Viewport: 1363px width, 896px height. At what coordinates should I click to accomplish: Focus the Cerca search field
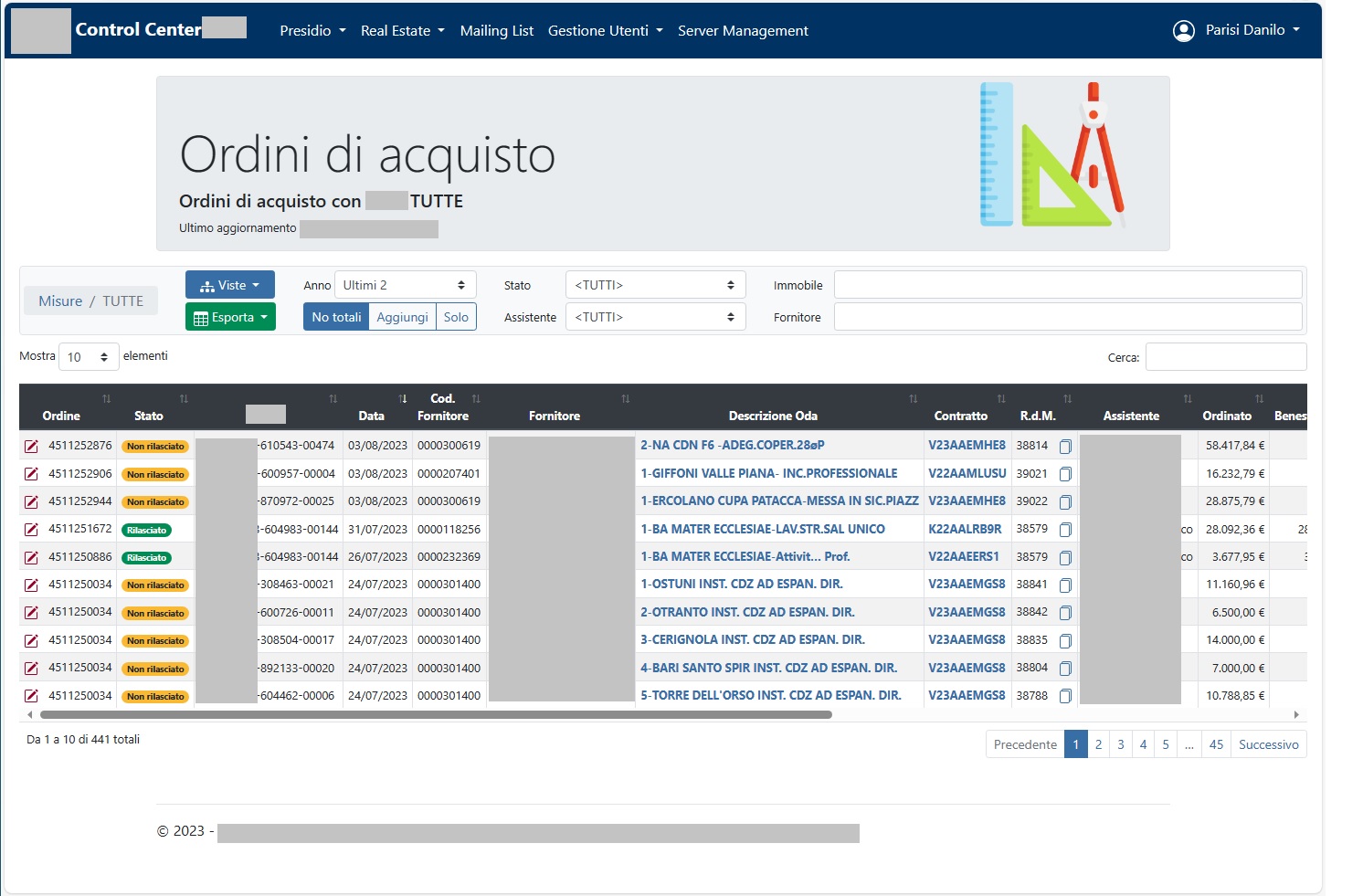click(1225, 357)
